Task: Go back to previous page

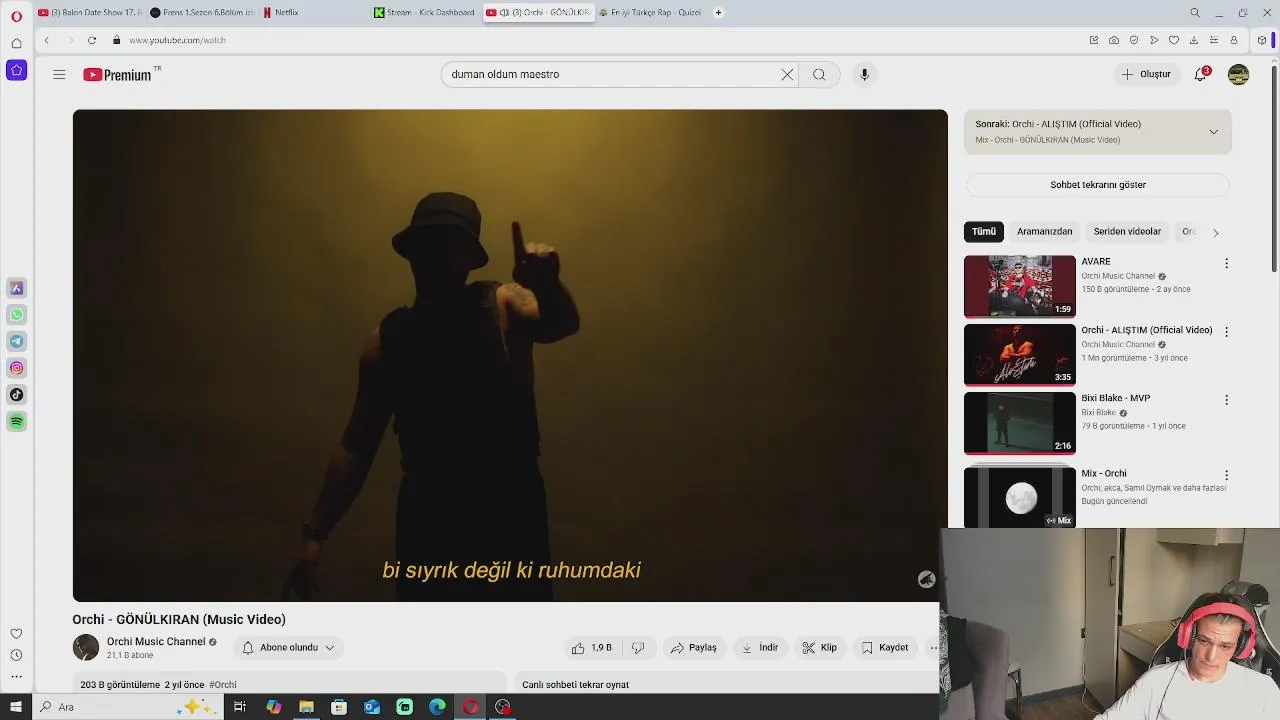Action: (x=46, y=40)
